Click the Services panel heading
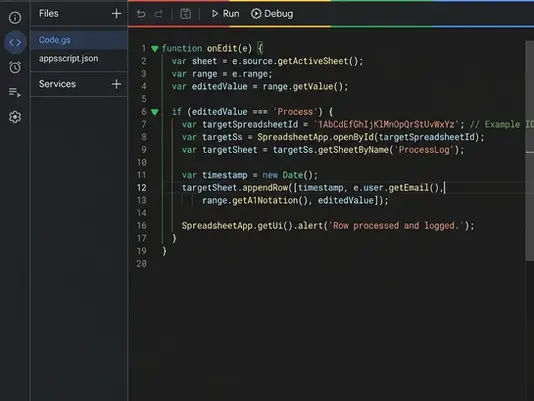 (57, 84)
